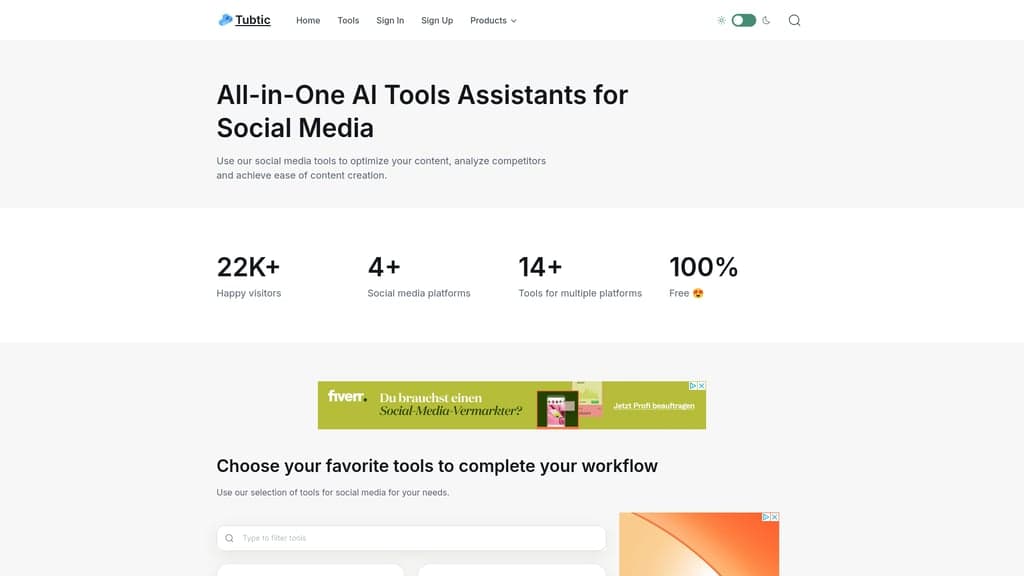The height and width of the screenshot is (576, 1024).
Task: Click the Sign Up link
Action: 437,20
